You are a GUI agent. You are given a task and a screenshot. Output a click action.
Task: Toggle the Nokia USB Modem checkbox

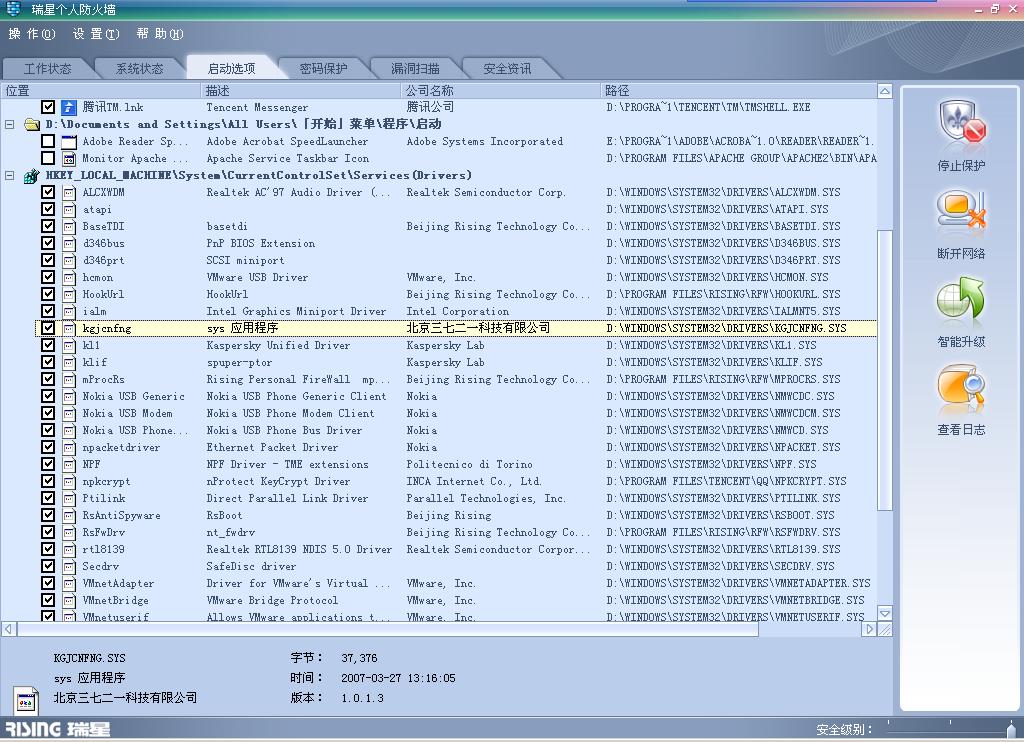pos(48,412)
